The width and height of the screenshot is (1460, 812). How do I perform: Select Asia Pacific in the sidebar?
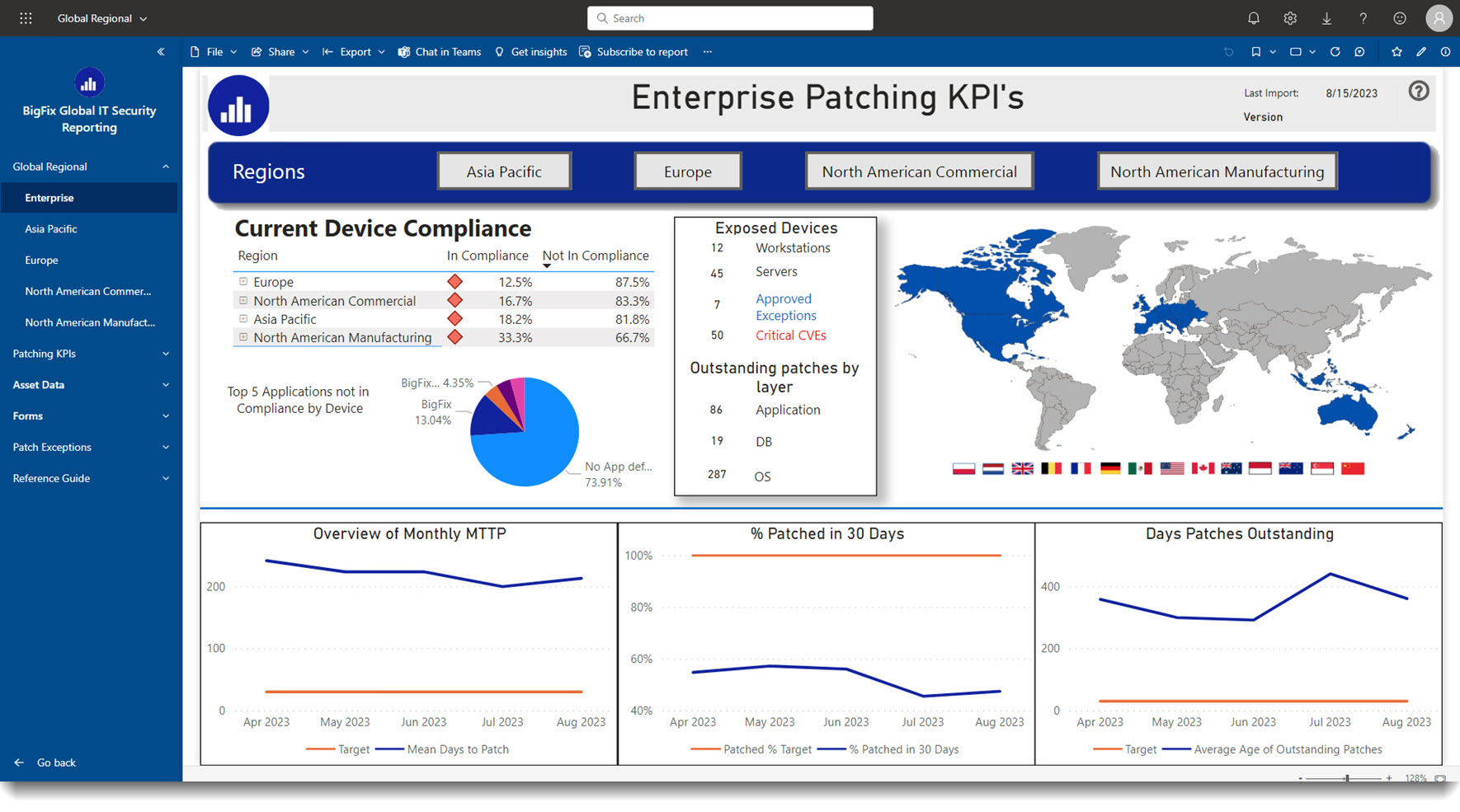click(51, 229)
